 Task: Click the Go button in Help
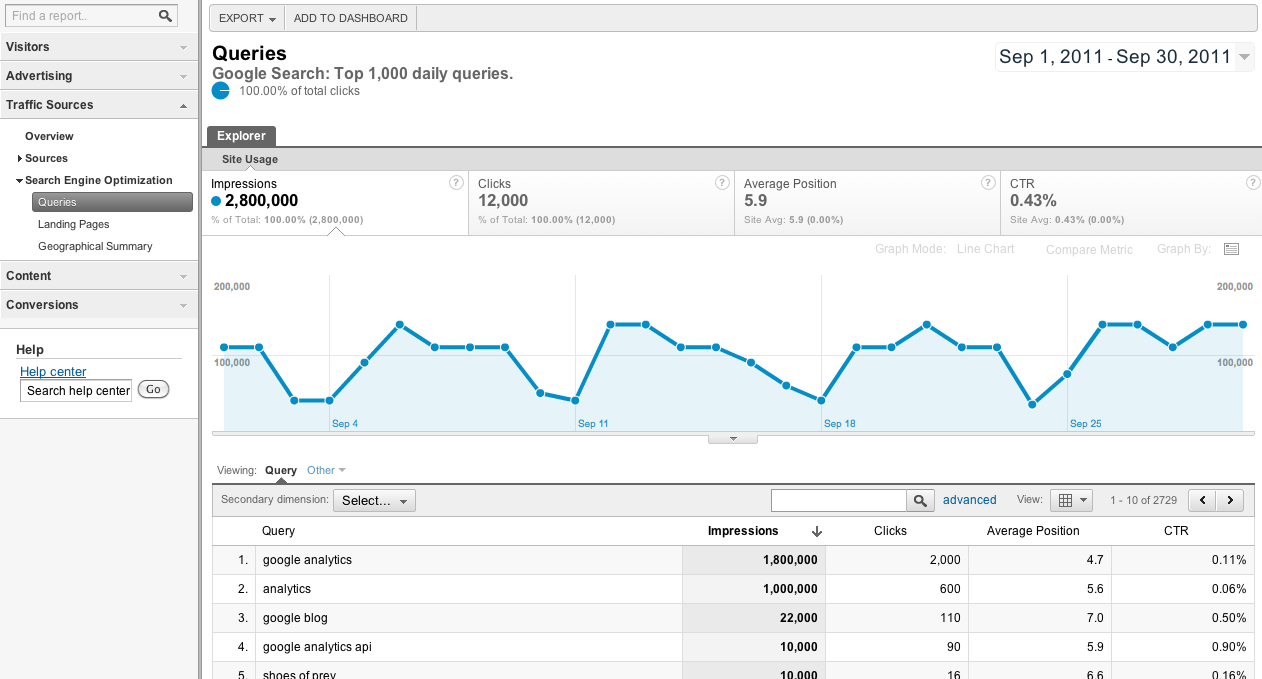tap(153, 390)
